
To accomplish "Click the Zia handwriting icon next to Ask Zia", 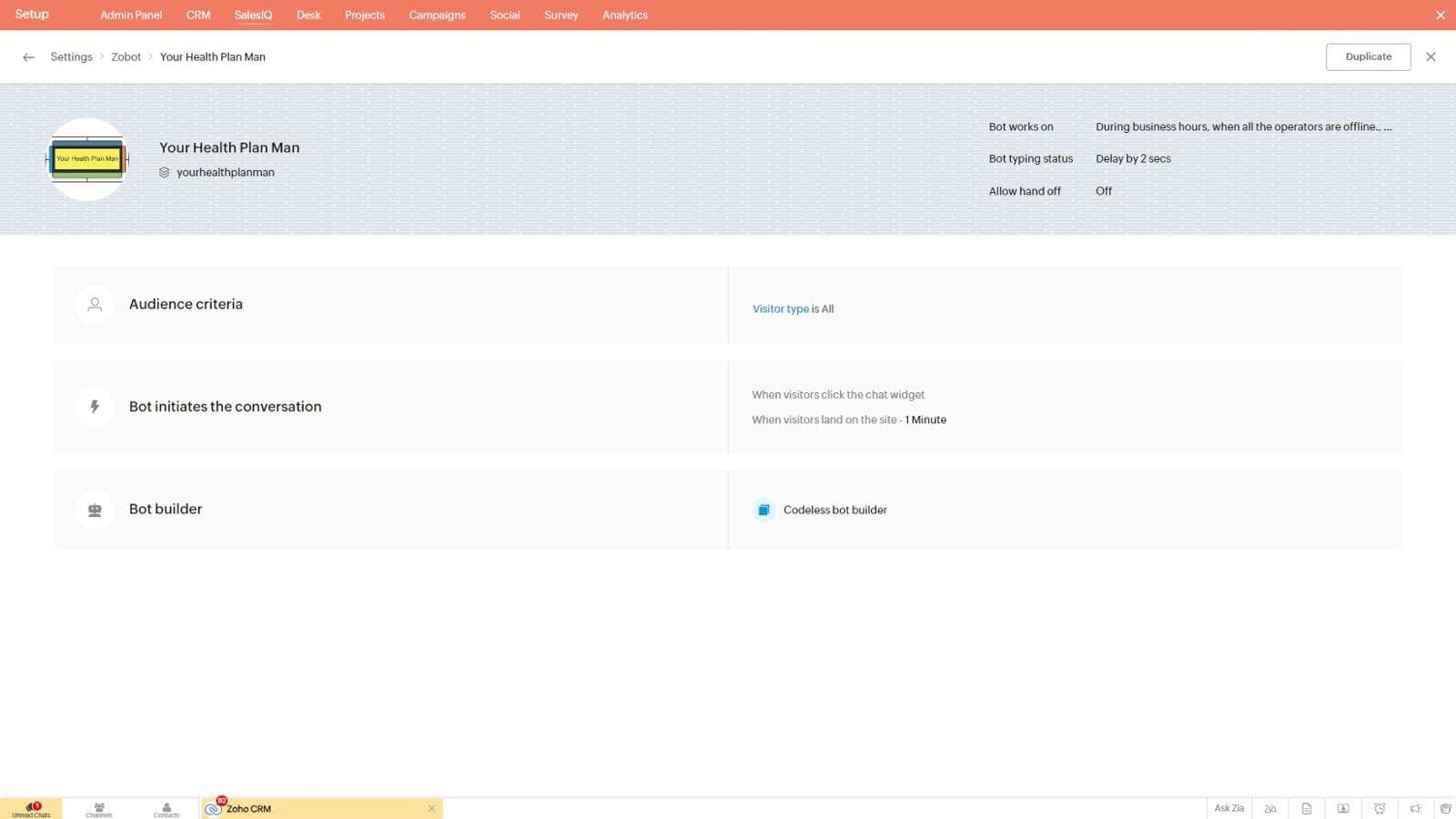I will point(1270,809).
